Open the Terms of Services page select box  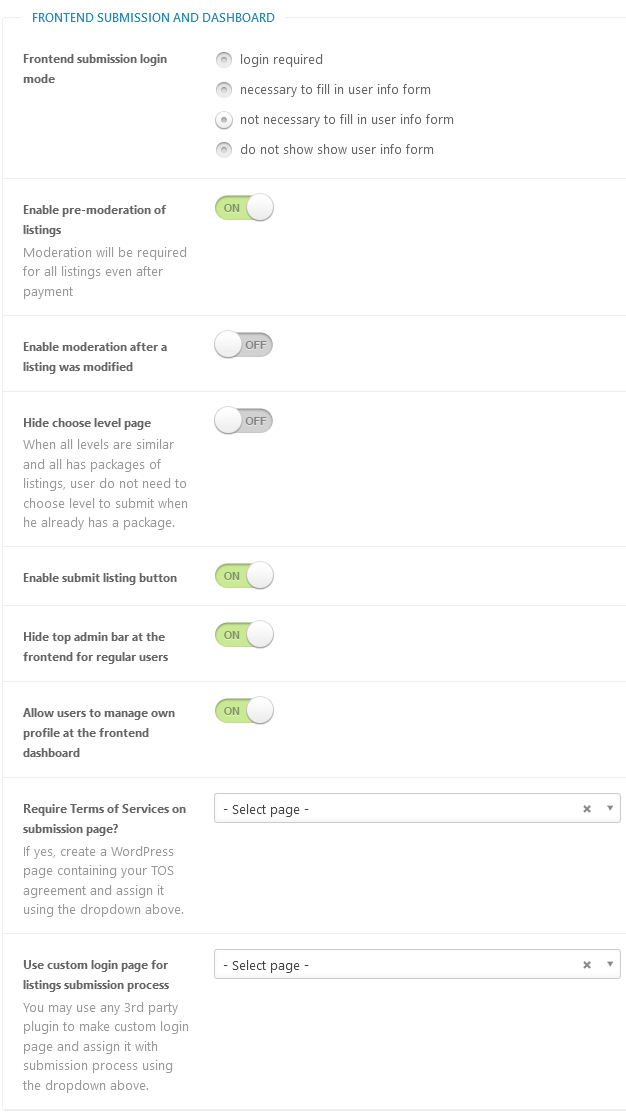417,809
